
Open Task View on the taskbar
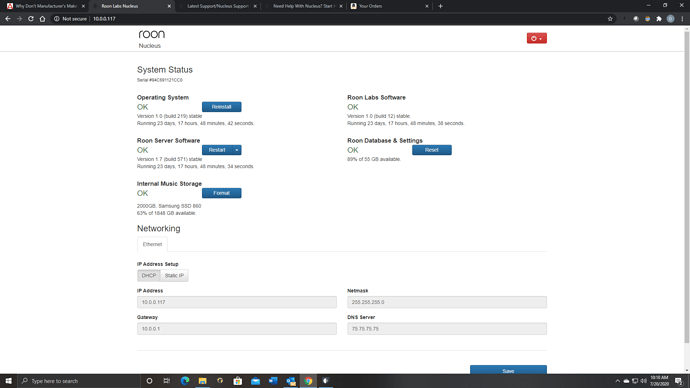167,381
